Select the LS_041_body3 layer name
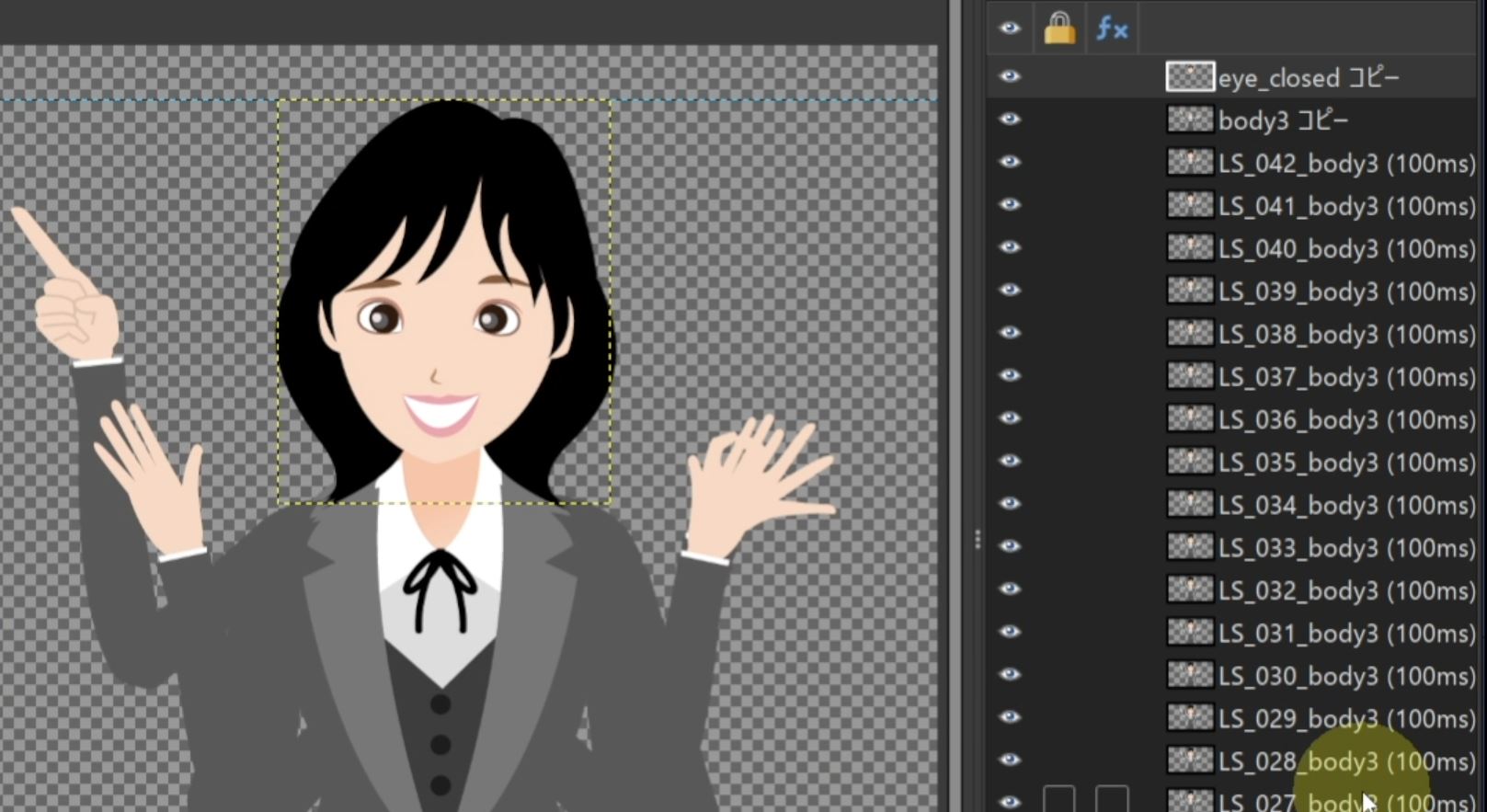 pyautogui.click(x=1345, y=206)
